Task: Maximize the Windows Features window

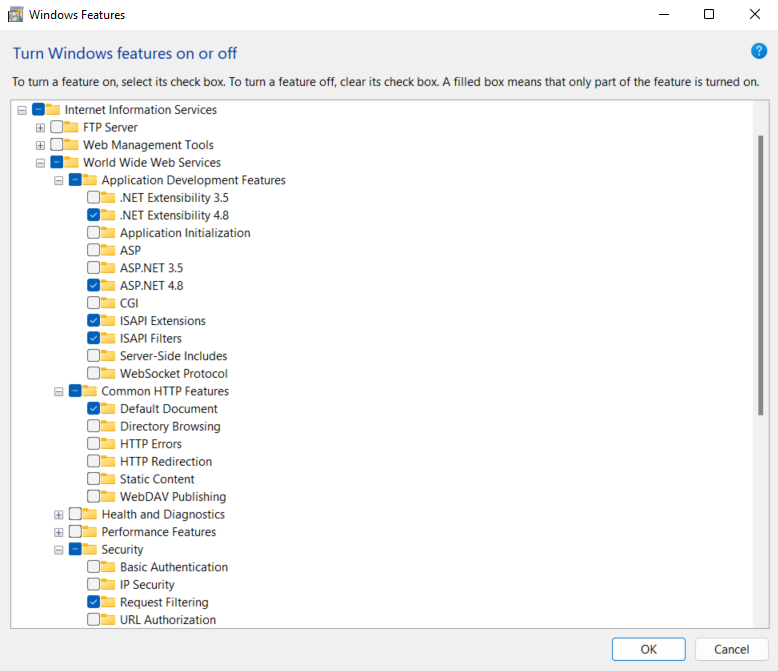Action: coord(709,14)
